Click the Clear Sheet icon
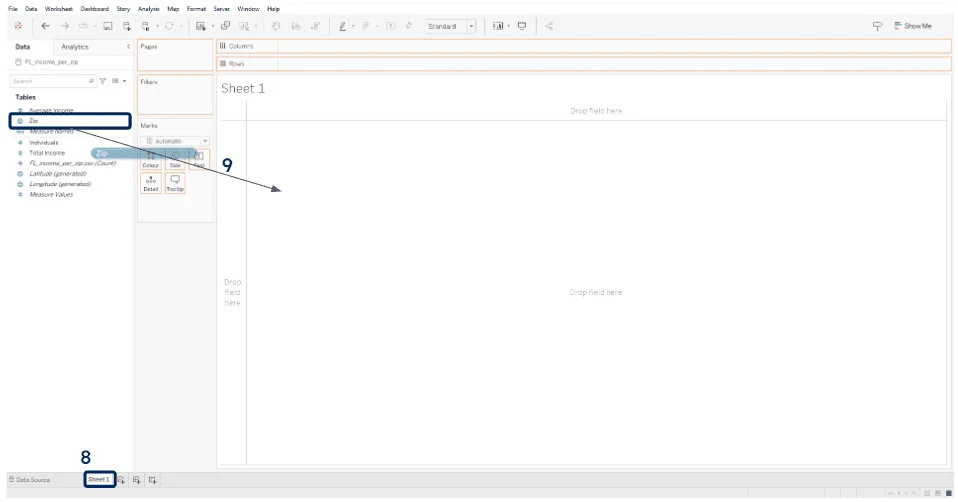Viewport: 958px width, 502px height. (244, 26)
